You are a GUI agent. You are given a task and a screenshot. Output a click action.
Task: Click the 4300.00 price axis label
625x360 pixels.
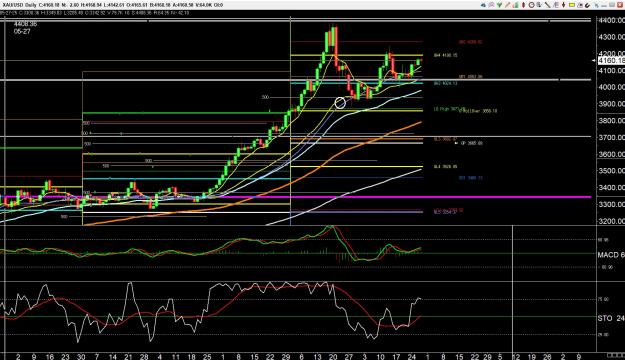(611, 37)
